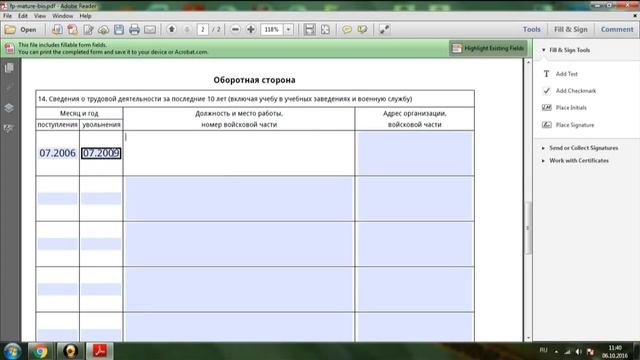The image size is (640, 360).
Task: Open the File menu
Action: [7, 16]
